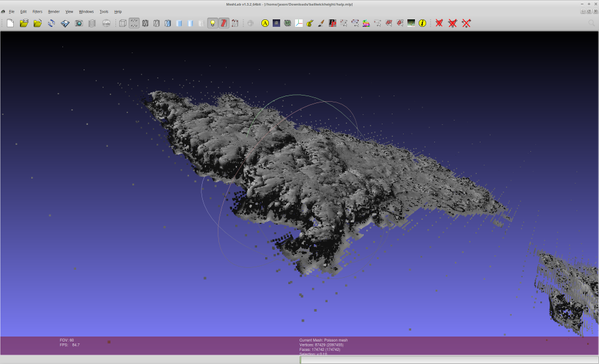This screenshot has height=364, width=599.
Task: Switch to wireframe render mode
Action: point(145,23)
